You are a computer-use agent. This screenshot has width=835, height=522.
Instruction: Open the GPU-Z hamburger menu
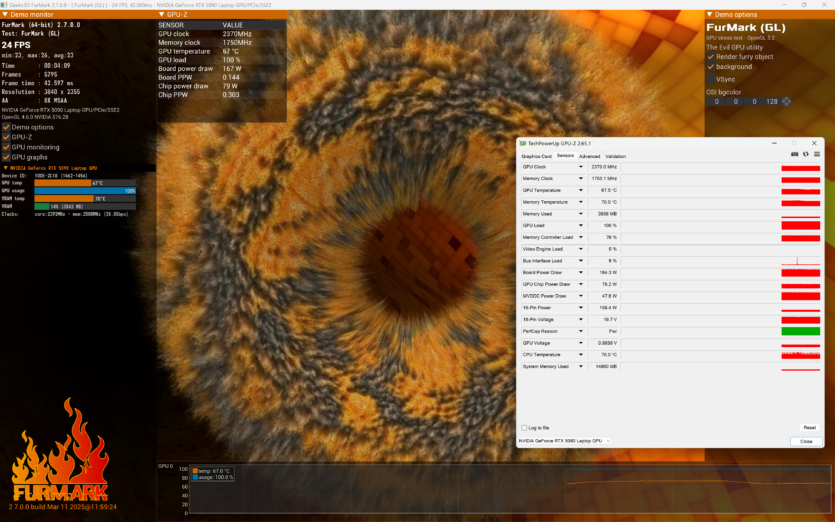click(x=817, y=154)
